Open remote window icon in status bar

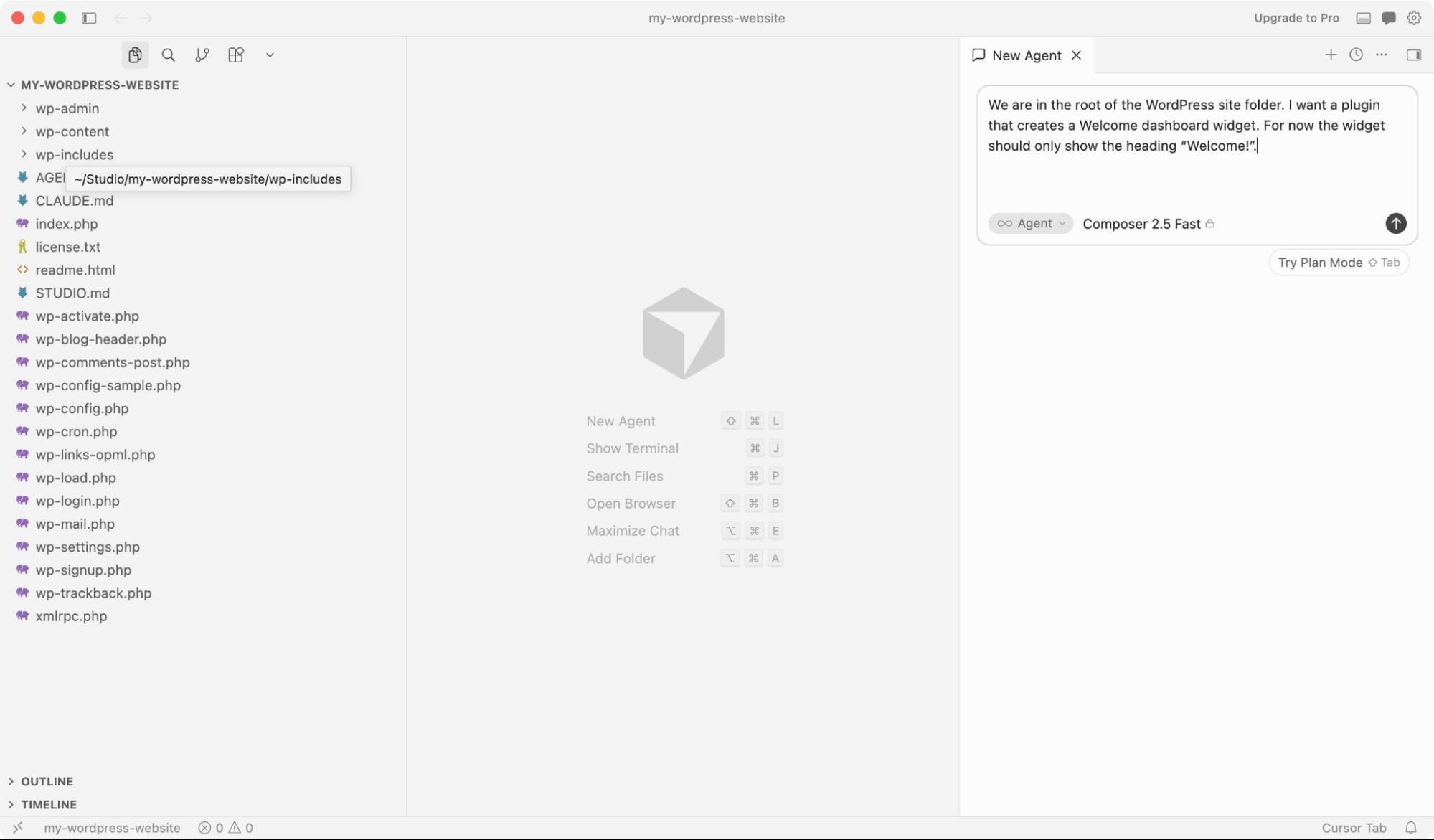pos(18,828)
